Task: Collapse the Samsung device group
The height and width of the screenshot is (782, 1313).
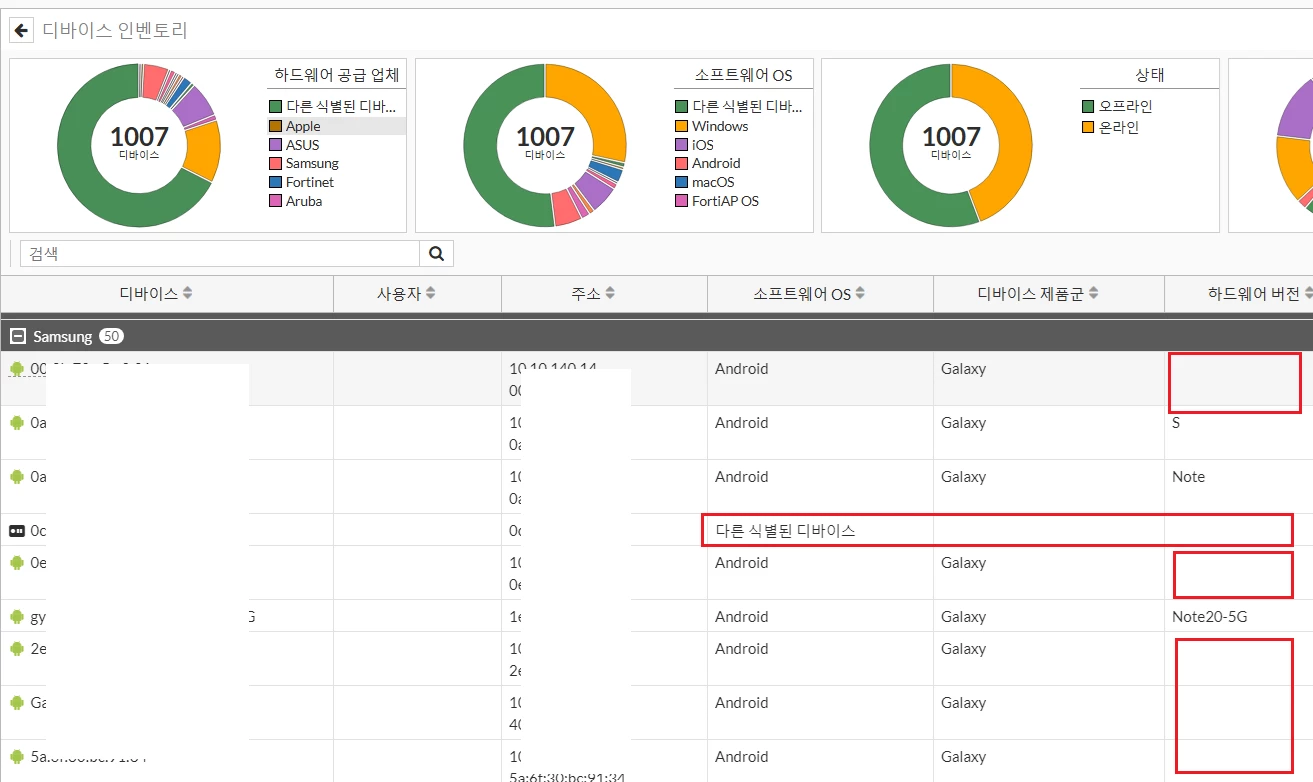Action: [17, 337]
